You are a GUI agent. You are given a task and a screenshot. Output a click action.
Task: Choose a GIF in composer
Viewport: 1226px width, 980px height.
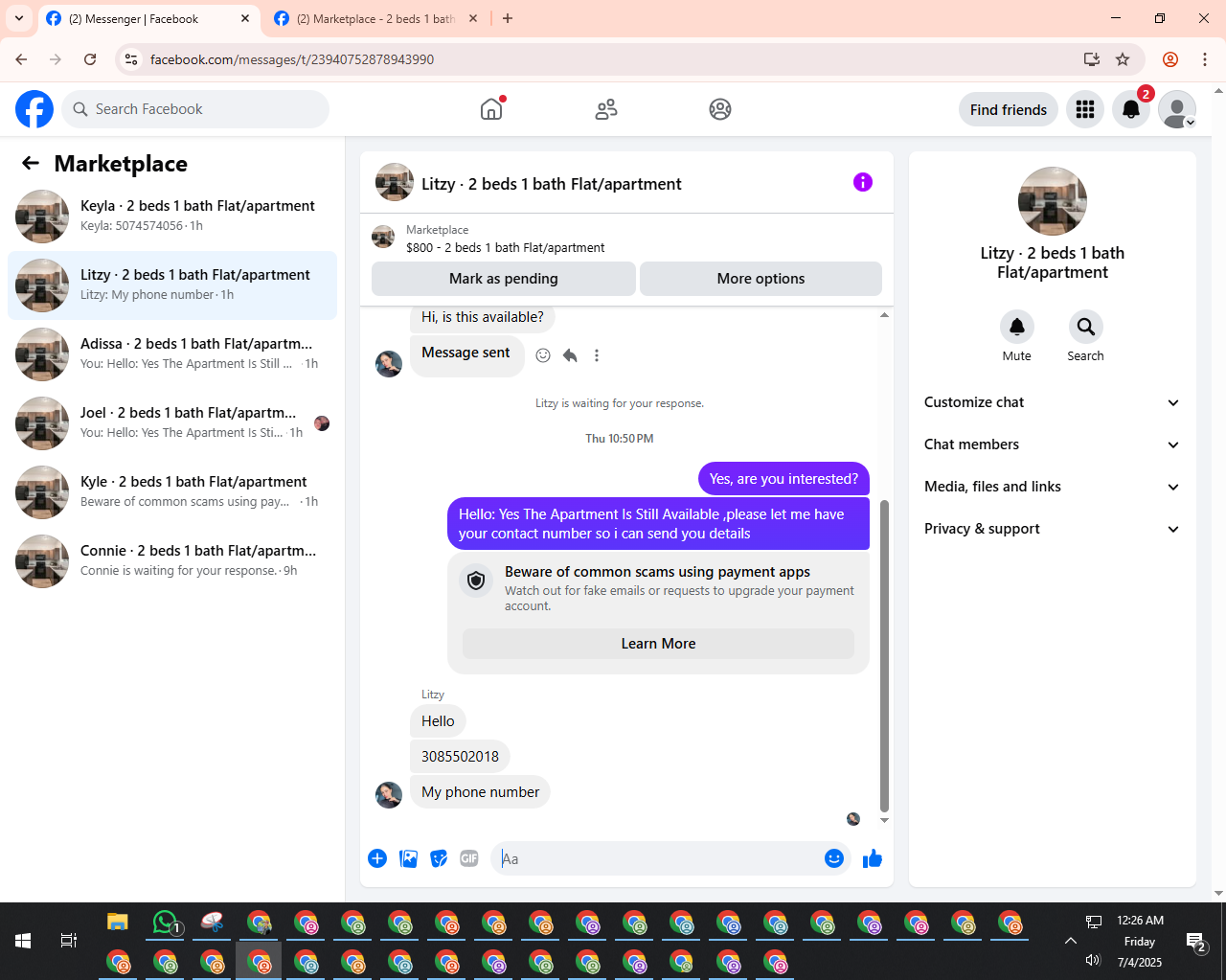pyautogui.click(x=469, y=858)
